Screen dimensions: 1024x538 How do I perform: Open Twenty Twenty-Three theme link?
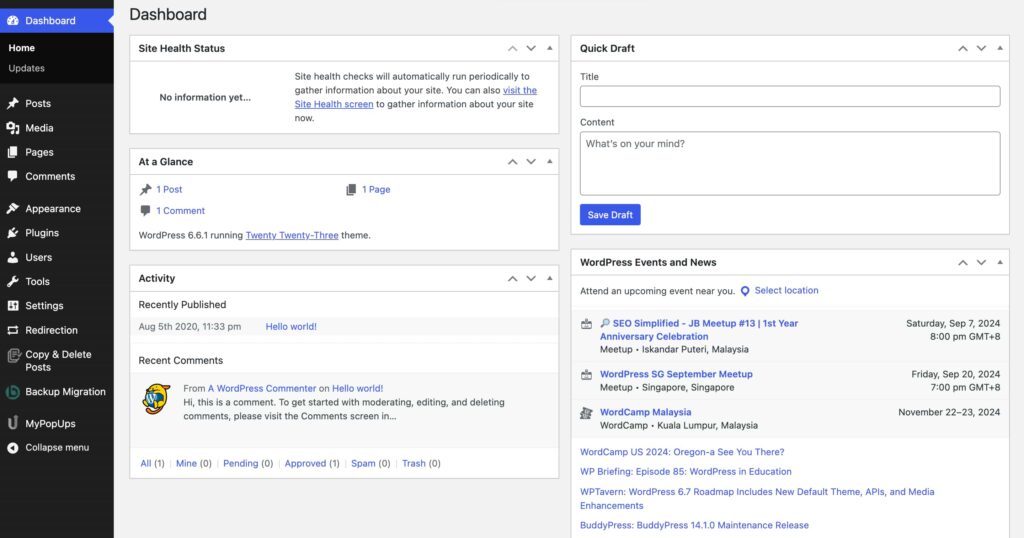[x=292, y=235]
